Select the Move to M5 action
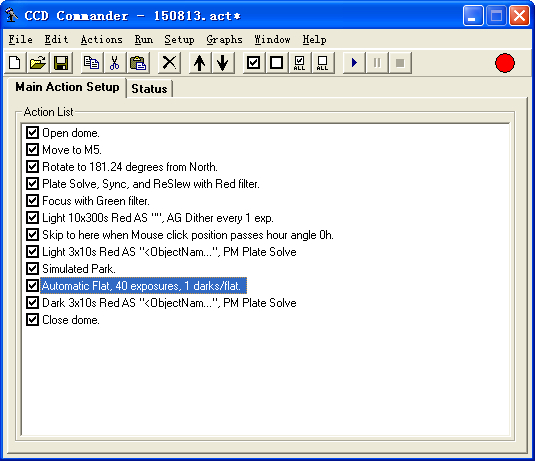Screen dimensions: 535x461 [x=72, y=149]
